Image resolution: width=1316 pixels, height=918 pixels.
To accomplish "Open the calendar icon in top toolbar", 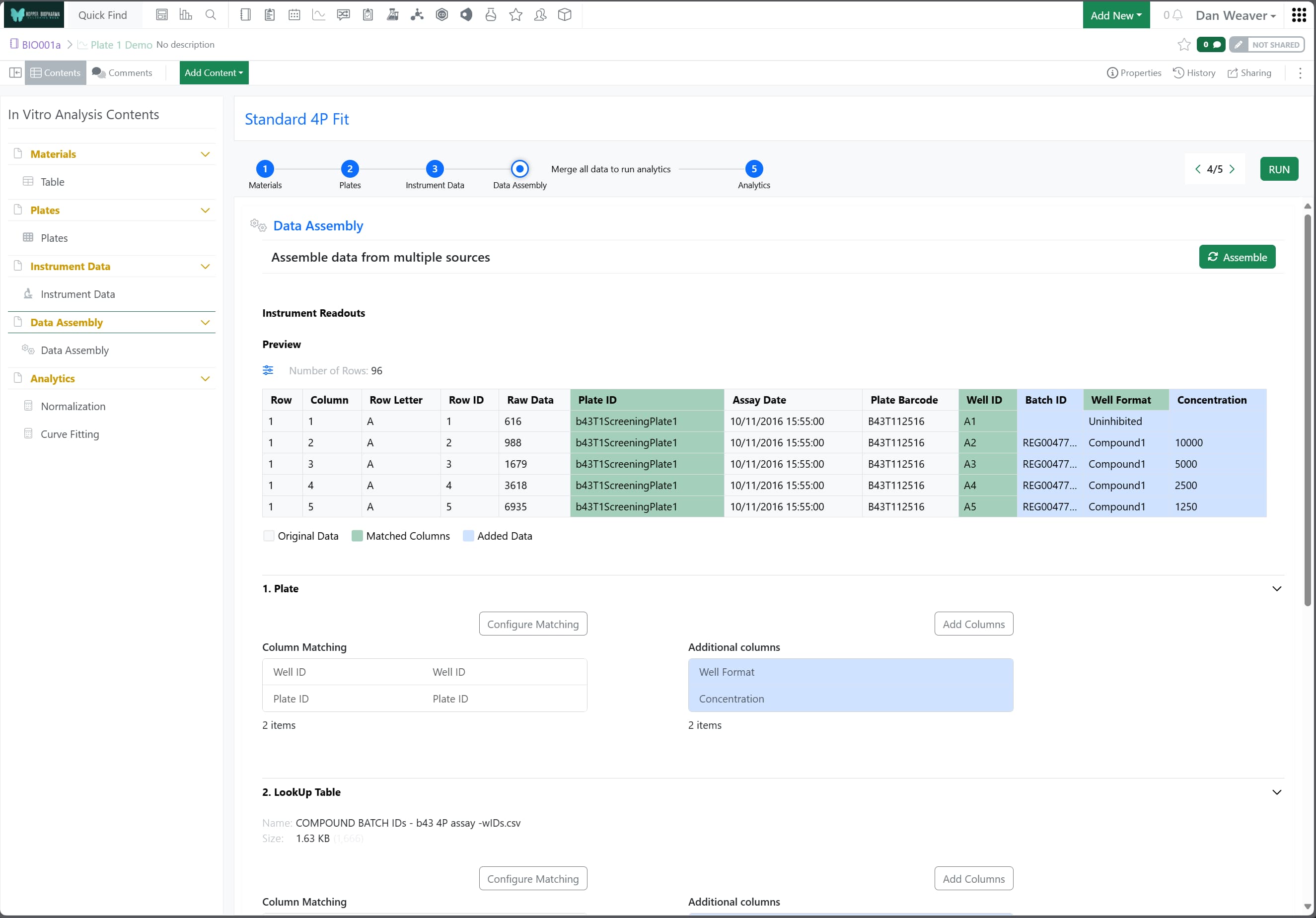I will click(x=294, y=15).
